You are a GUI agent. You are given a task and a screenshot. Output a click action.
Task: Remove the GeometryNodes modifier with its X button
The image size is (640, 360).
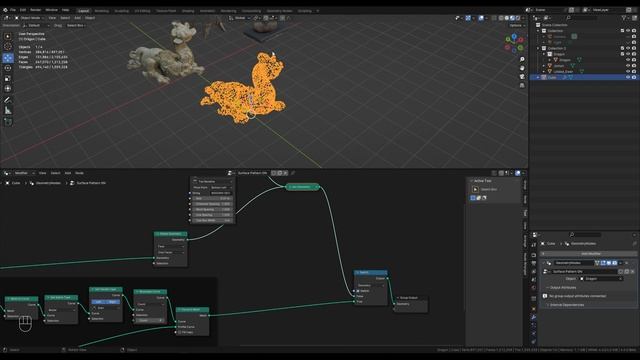point(627,263)
